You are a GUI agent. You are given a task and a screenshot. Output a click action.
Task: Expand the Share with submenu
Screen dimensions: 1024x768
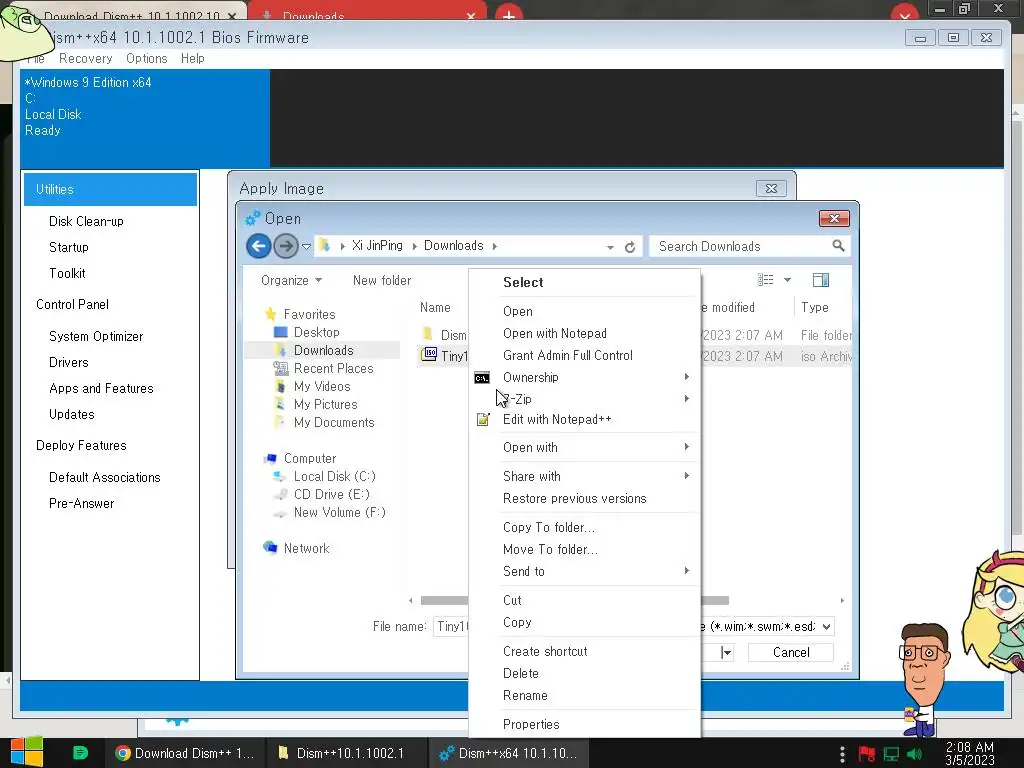click(x=686, y=475)
